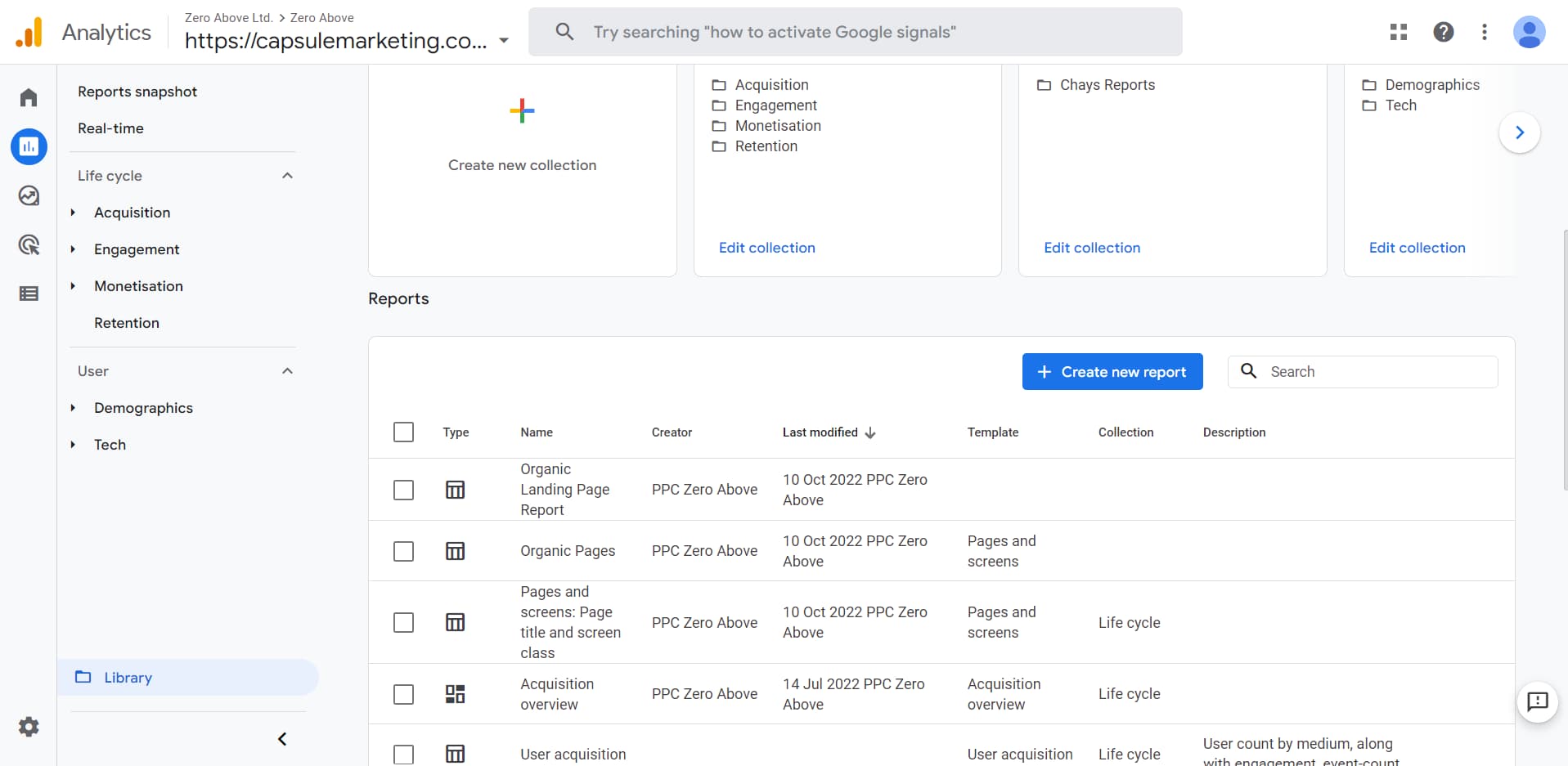This screenshot has width=1568, height=766.
Task: Open the property selector dropdown arrow
Action: coord(504,41)
